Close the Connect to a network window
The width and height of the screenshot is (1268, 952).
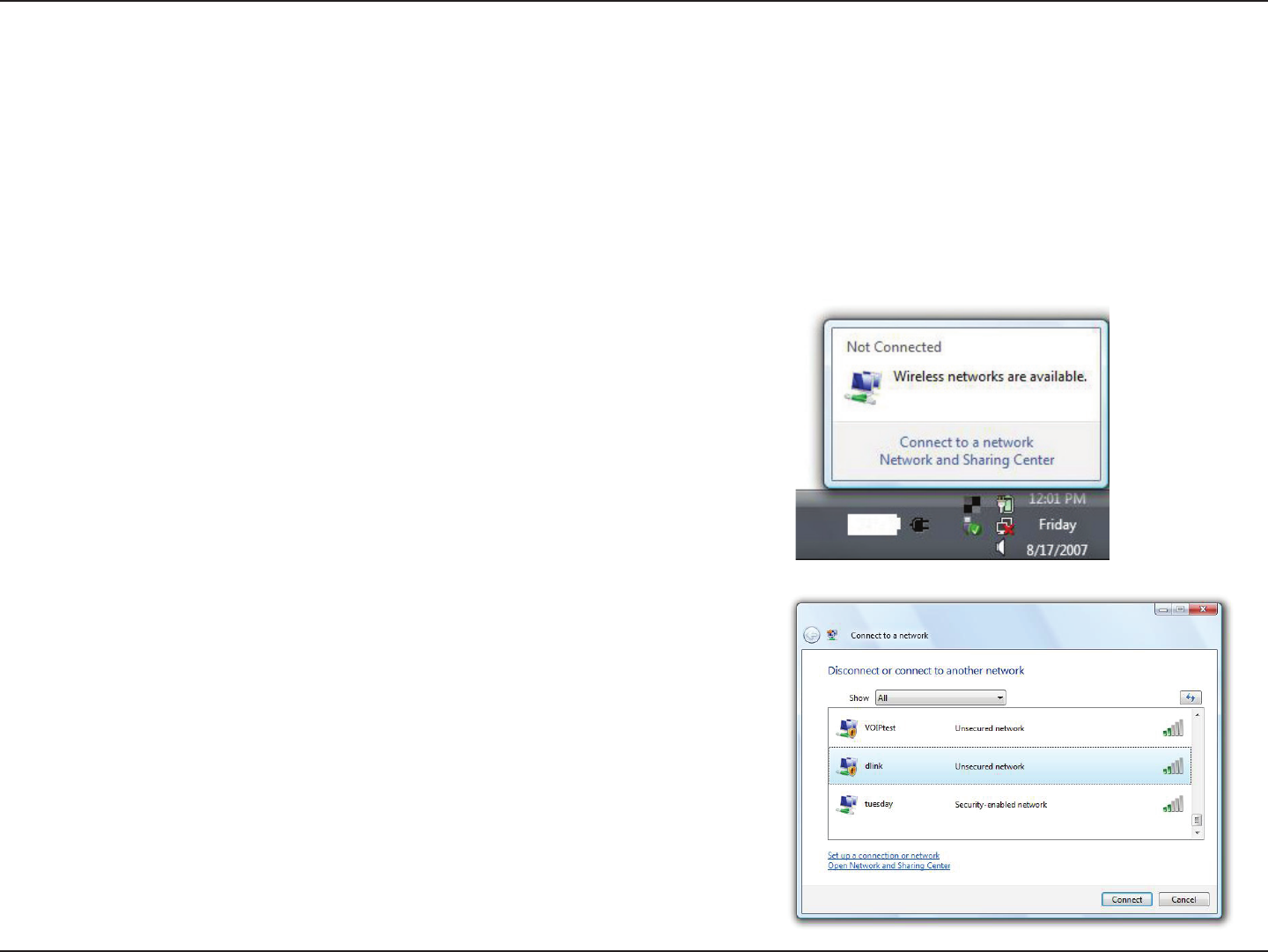pos(1203,609)
